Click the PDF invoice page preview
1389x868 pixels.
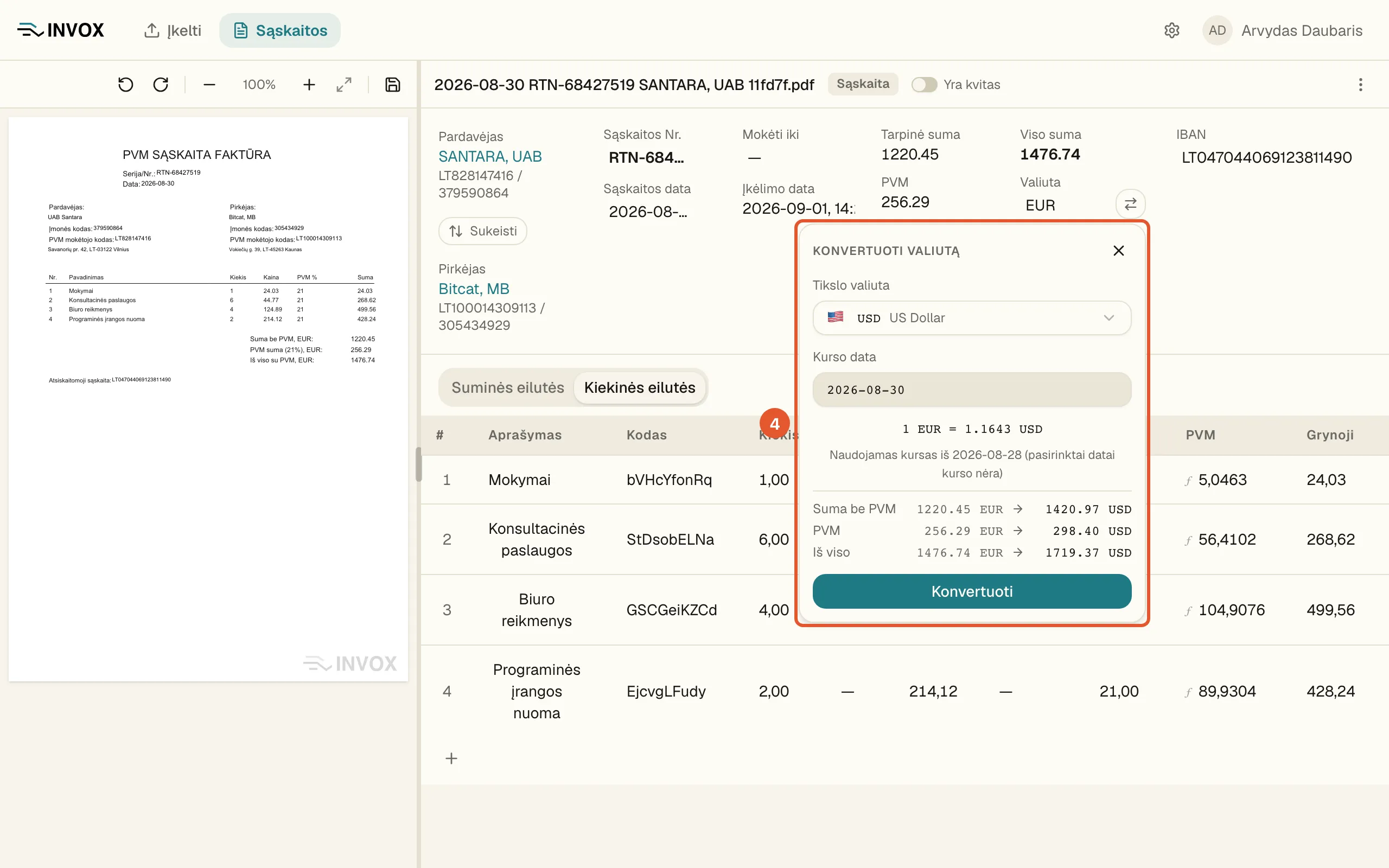click(x=208, y=399)
